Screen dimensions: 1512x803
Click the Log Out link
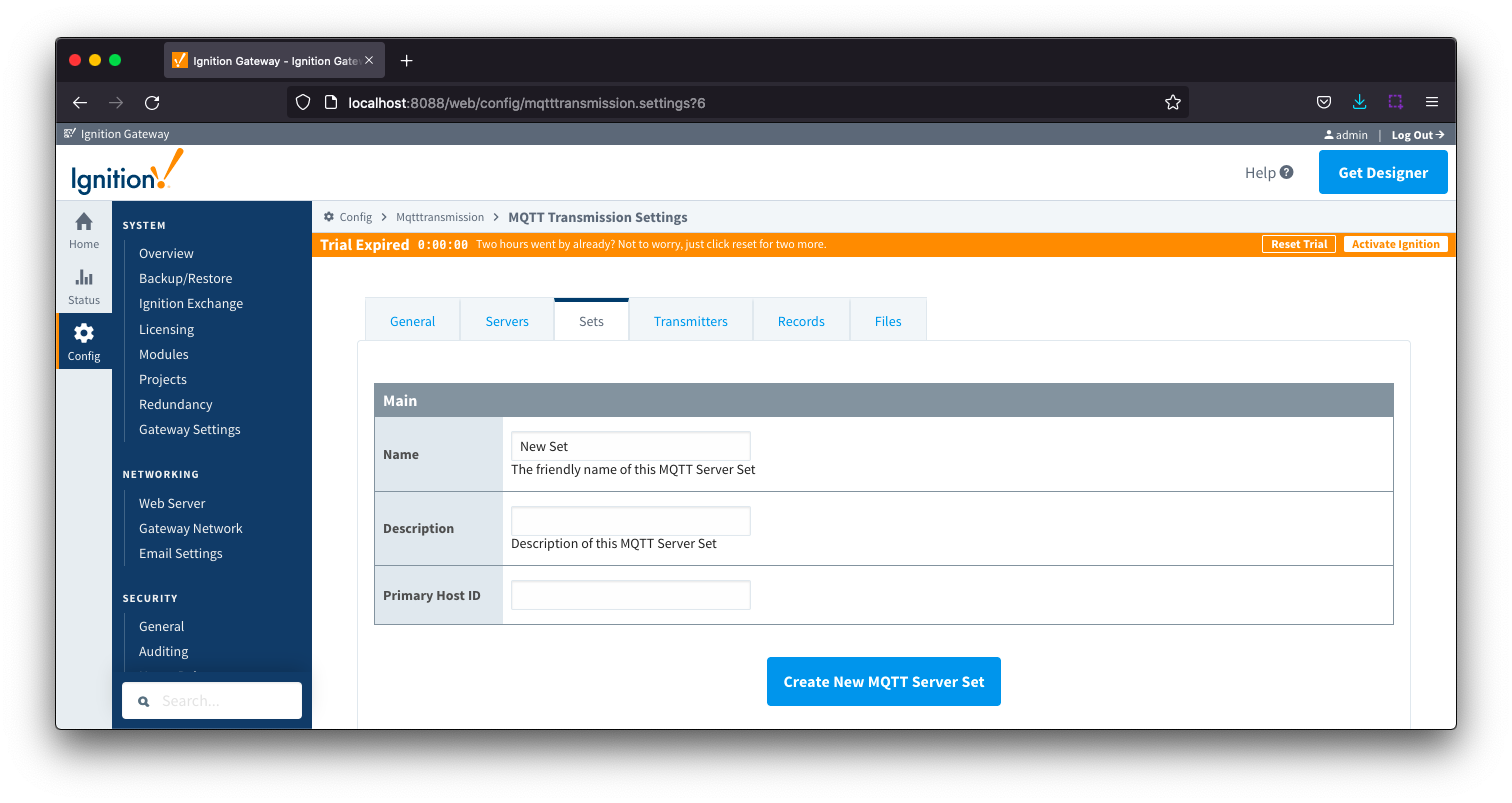click(x=1418, y=135)
